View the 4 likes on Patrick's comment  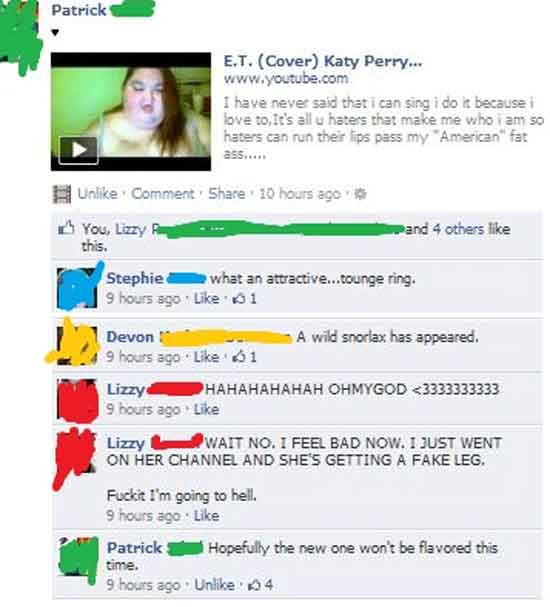coord(260,585)
